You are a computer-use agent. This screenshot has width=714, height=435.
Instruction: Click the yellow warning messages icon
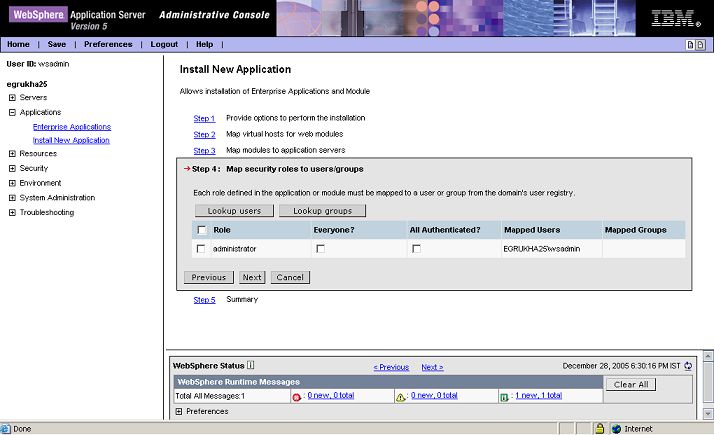400,397
